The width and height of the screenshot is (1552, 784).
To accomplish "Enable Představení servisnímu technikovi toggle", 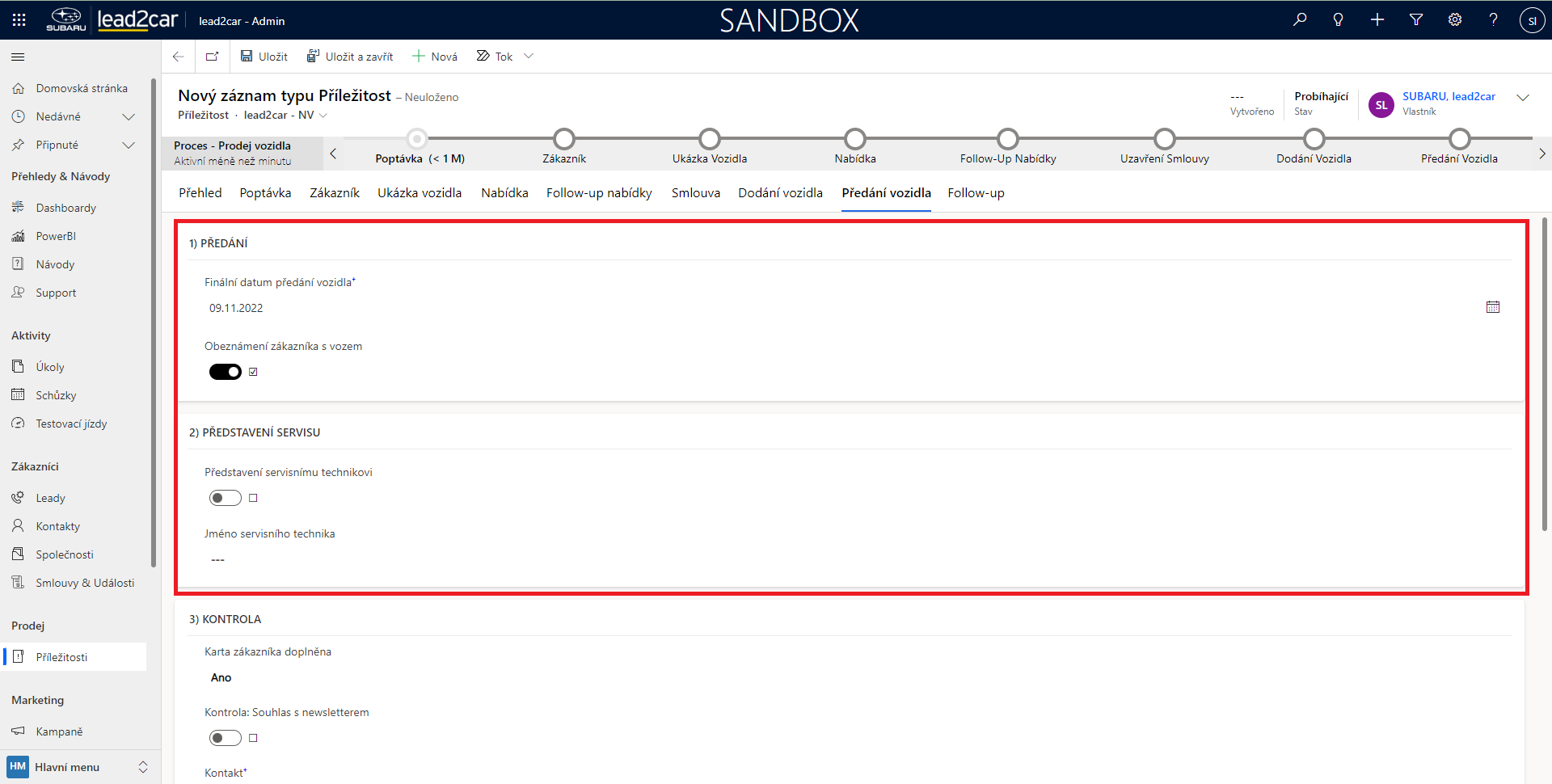I will coord(226,498).
